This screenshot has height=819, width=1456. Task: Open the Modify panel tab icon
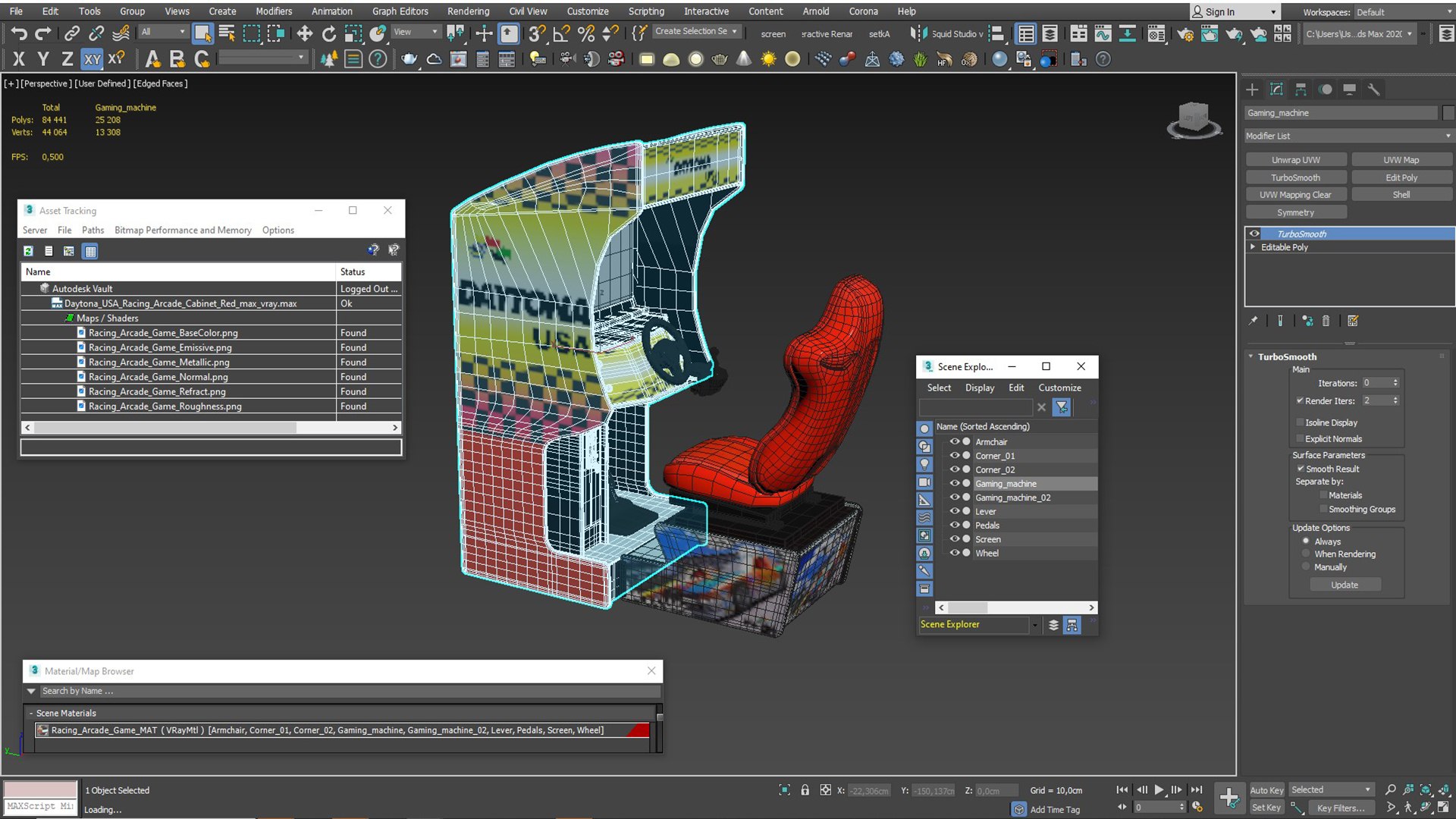tap(1276, 89)
